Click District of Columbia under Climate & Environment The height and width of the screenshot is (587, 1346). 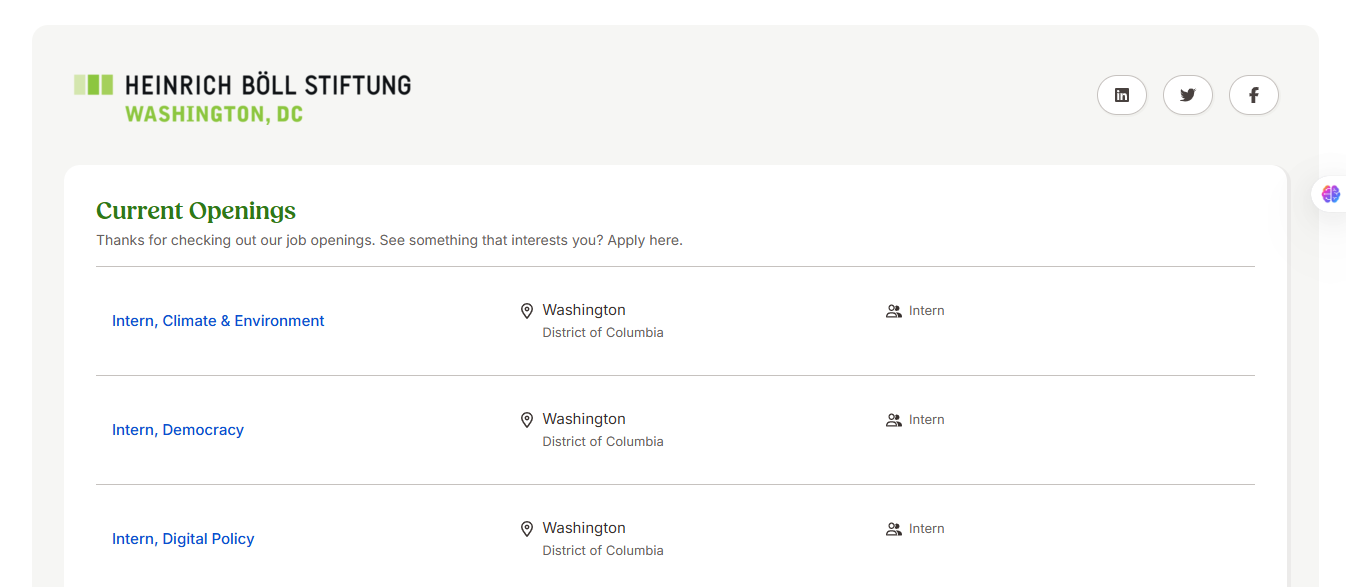[603, 333]
